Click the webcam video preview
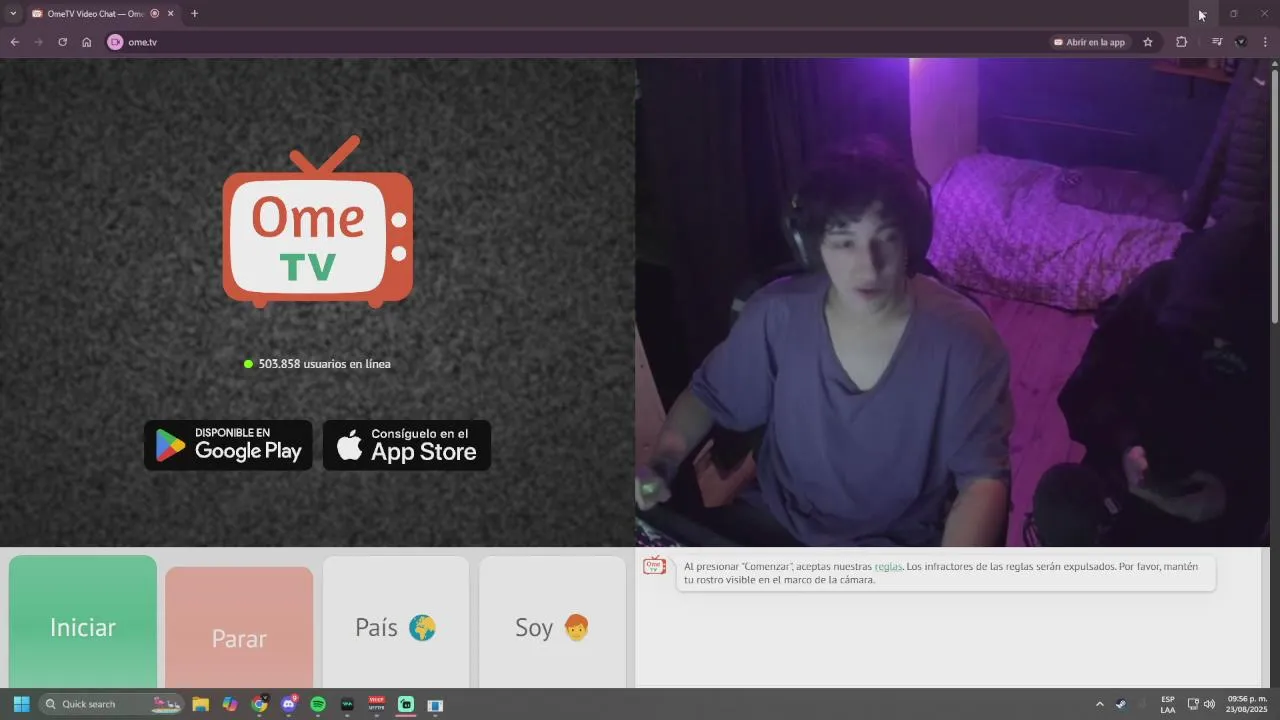This screenshot has height=720, width=1280. click(x=952, y=302)
